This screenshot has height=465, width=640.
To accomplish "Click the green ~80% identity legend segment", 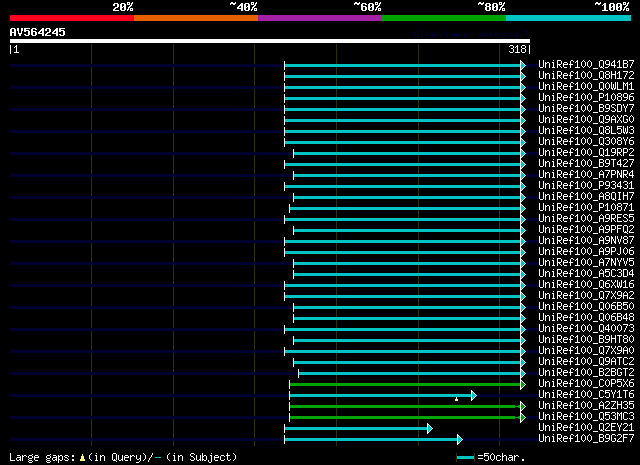I will [x=444, y=18].
